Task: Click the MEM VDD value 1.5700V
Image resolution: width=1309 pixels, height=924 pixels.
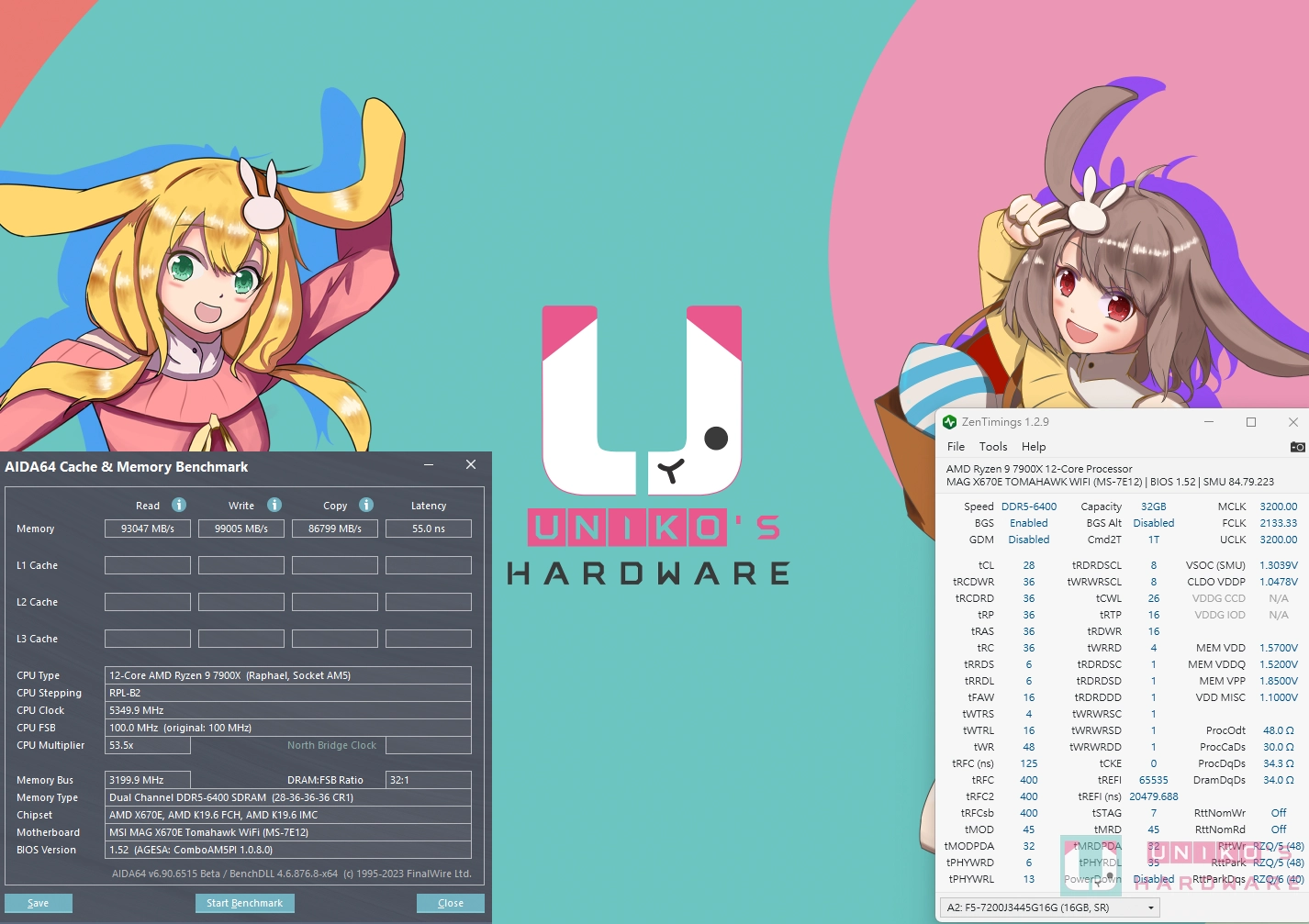Action: click(x=1279, y=648)
